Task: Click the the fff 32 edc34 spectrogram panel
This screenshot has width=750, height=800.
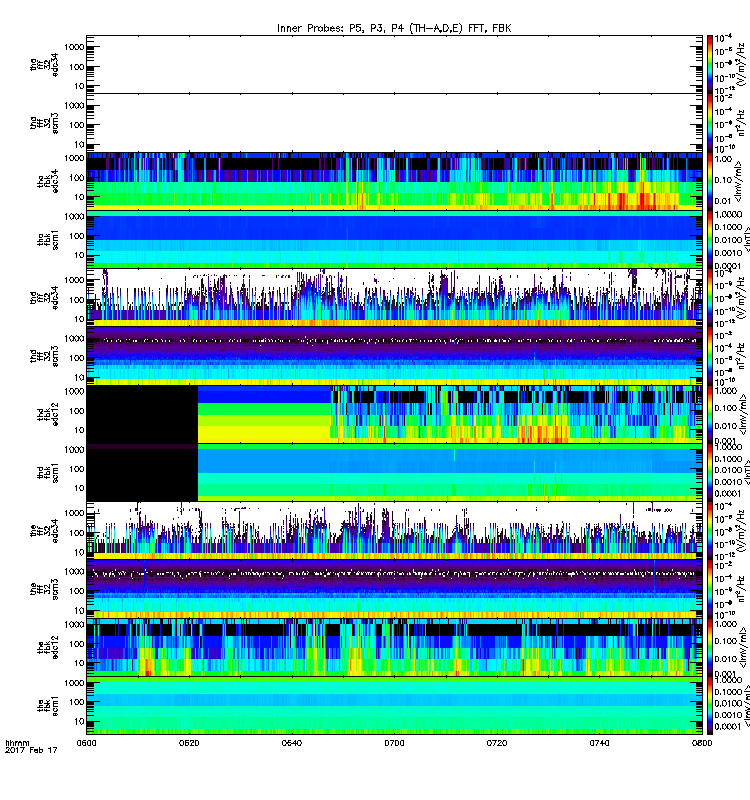Action: point(394,531)
